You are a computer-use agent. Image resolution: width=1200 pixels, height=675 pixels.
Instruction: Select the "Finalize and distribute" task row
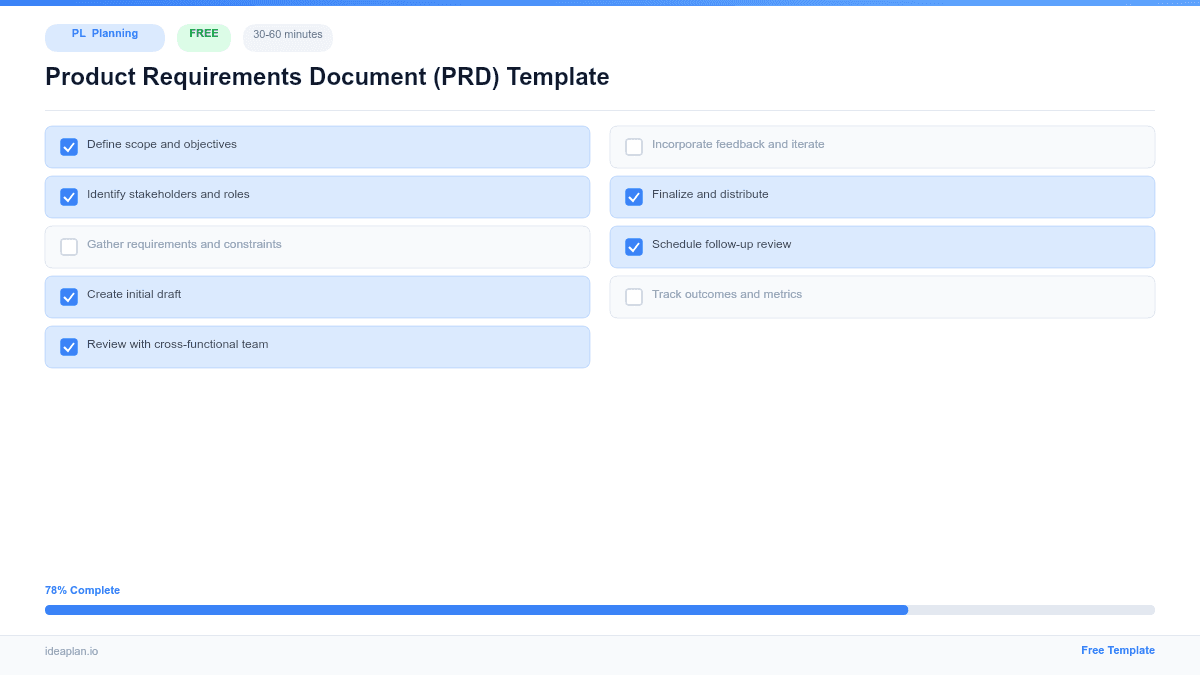pos(882,196)
